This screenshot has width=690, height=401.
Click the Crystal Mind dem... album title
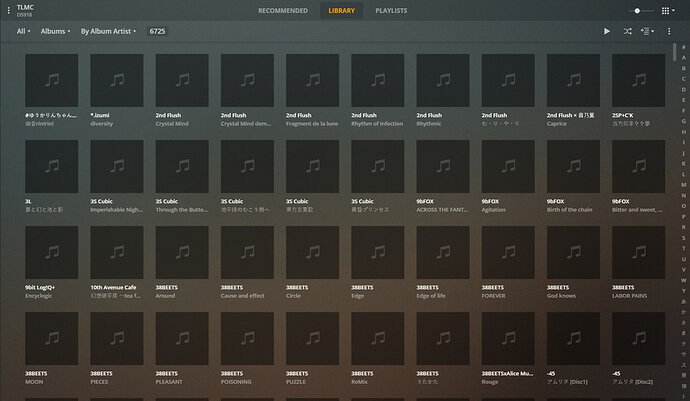246,124
